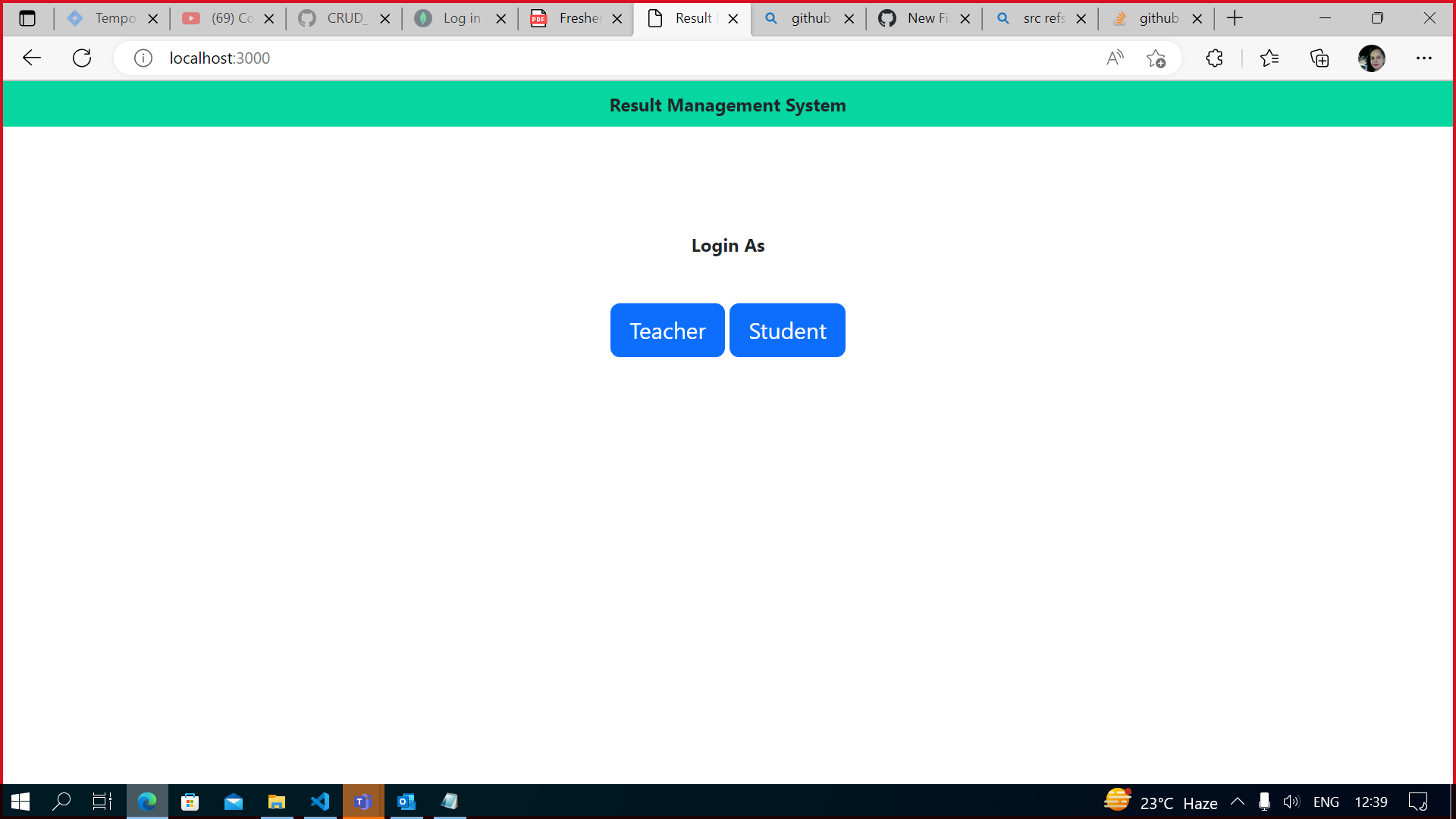Open the browser Extensions panel
Screen dimensions: 1456x819
1214,58
